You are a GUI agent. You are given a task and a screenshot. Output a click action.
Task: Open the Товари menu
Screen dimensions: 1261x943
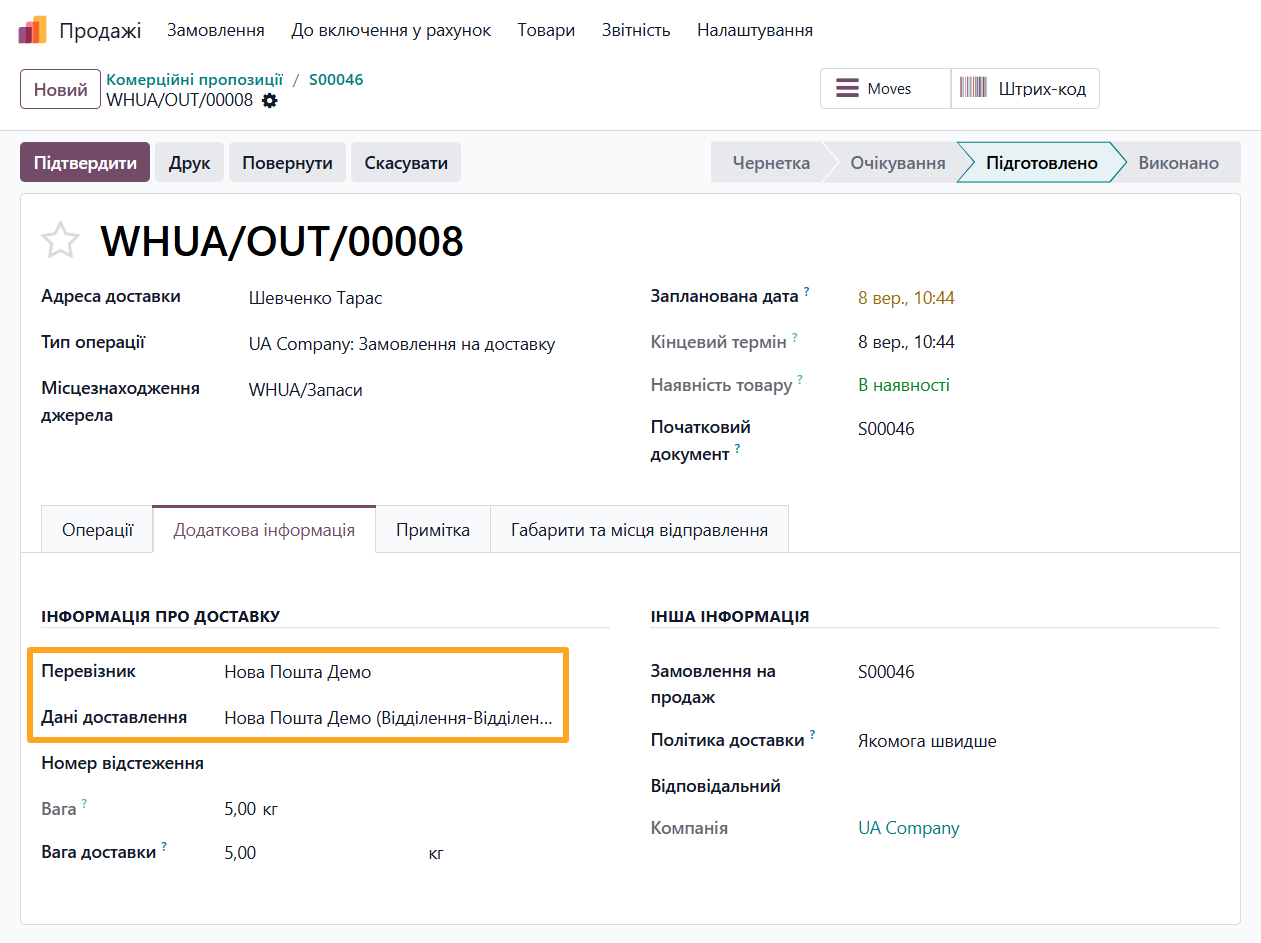546,30
